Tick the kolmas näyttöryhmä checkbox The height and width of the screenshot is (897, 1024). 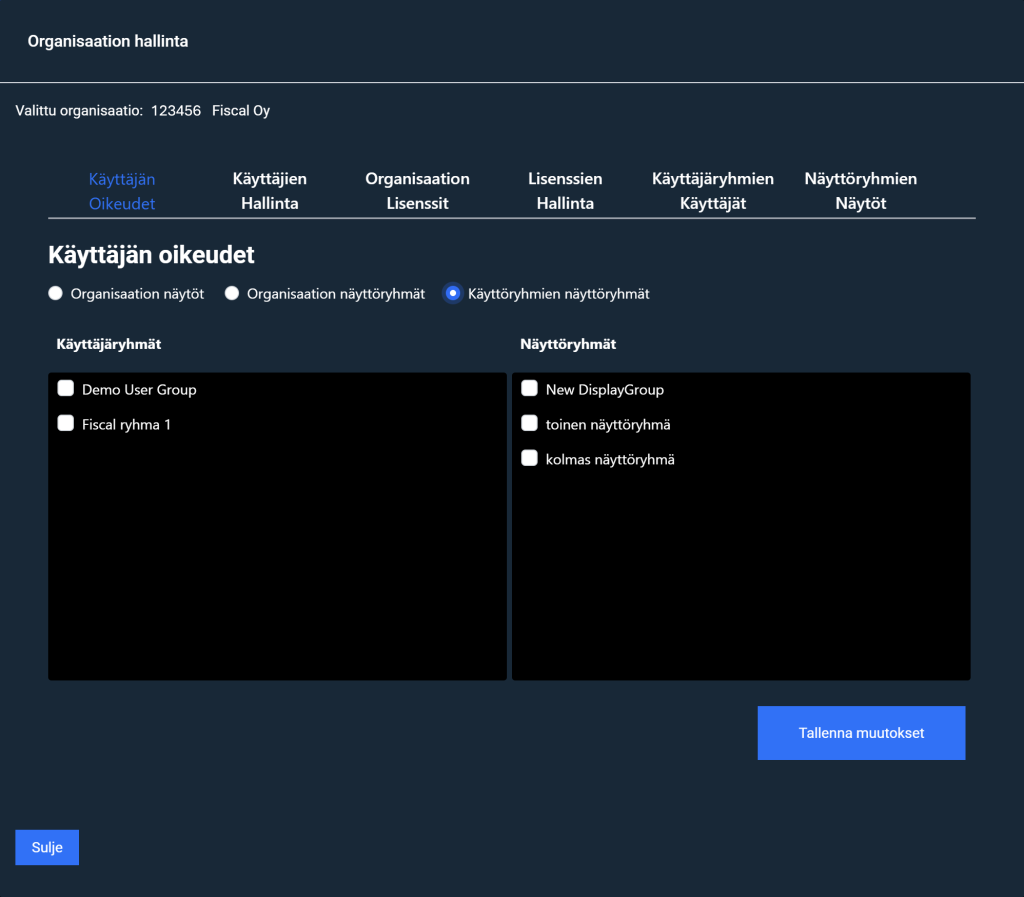coord(530,459)
